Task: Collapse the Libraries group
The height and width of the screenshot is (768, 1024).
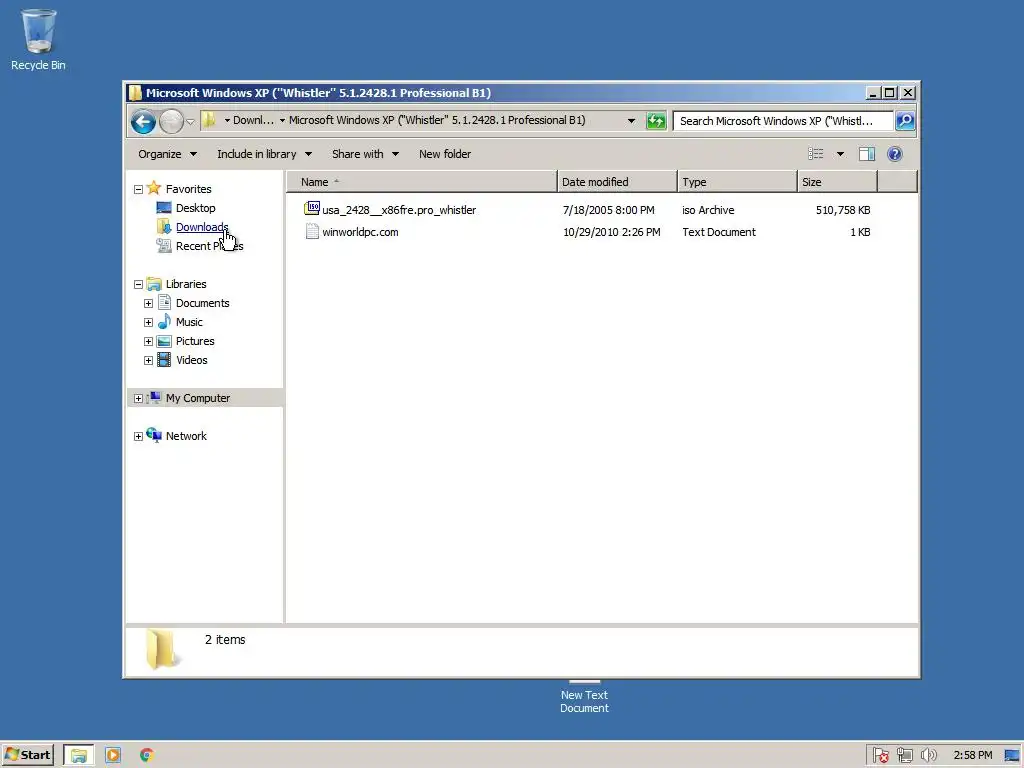Action: coord(138,284)
